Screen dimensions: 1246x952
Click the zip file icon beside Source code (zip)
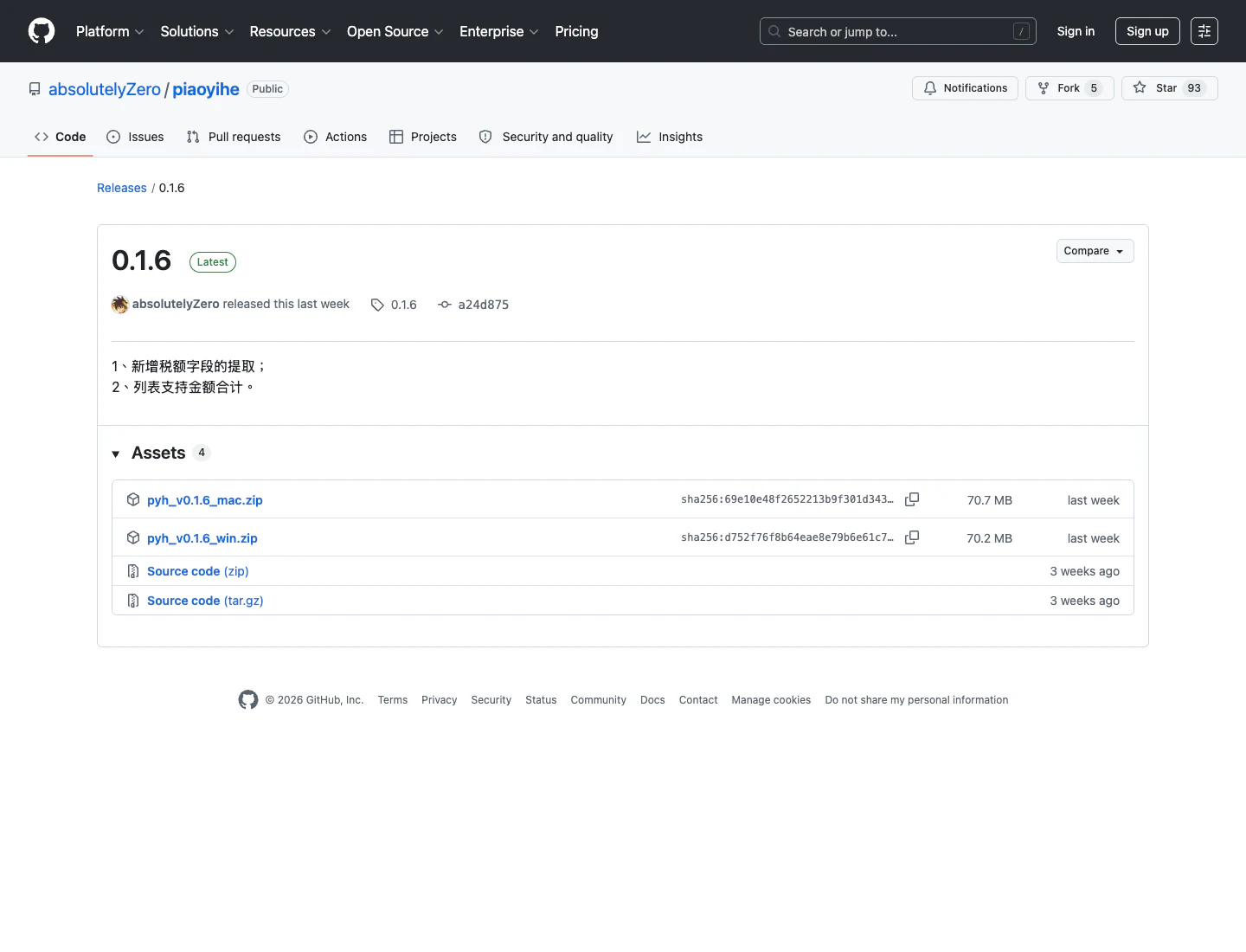133,571
